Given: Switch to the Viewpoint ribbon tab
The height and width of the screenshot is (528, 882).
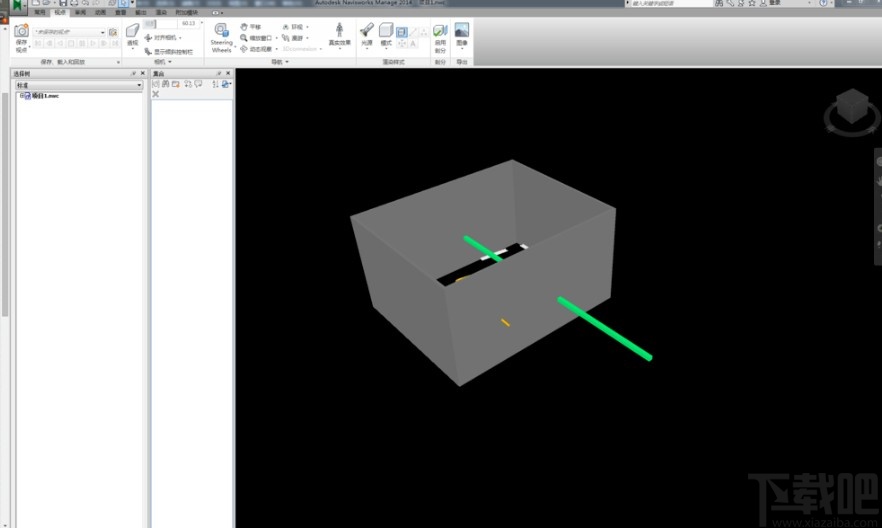Looking at the screenshot, I should point(60,13).
